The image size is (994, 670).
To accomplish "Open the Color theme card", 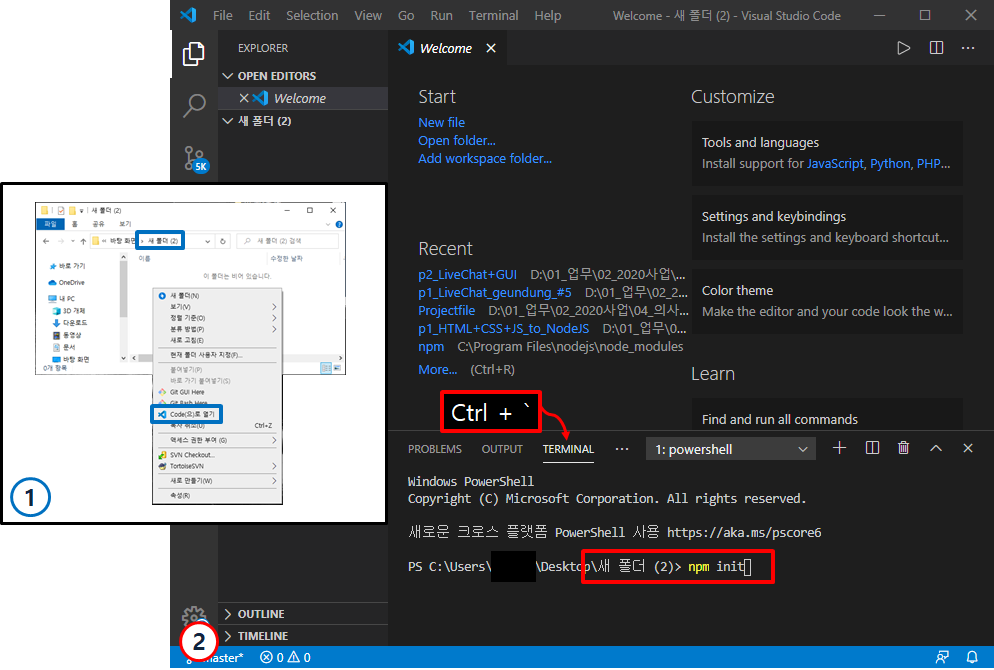I will (827, 301).
